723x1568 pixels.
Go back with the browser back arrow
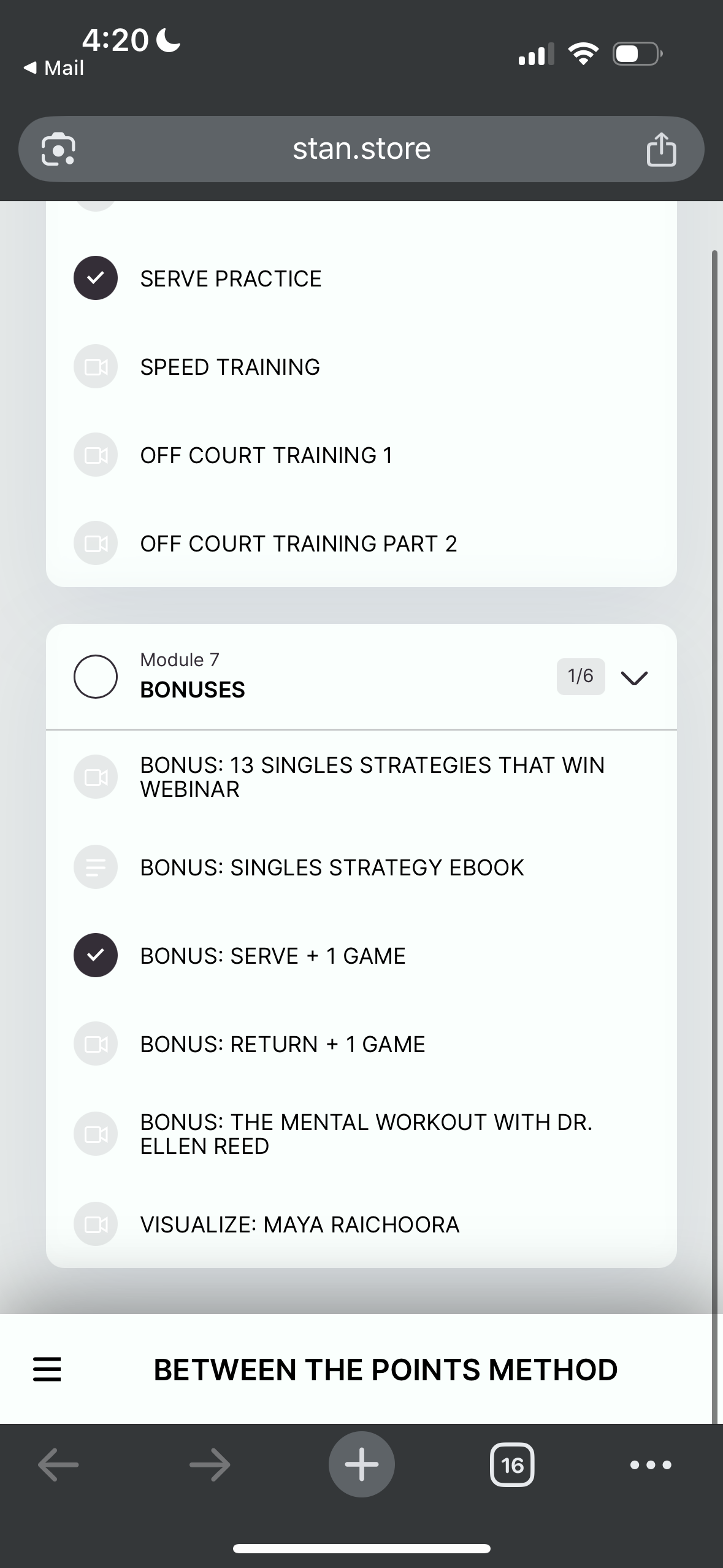tap(58, 1465)
